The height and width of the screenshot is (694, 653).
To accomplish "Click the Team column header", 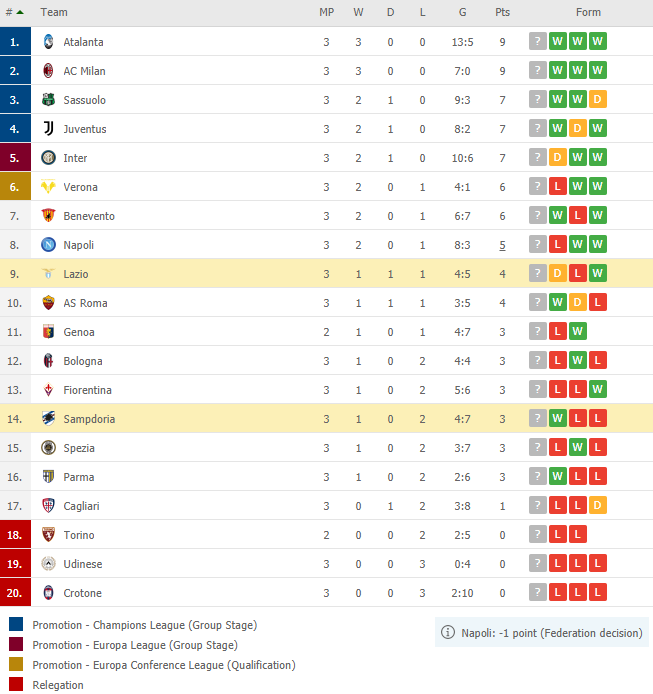I will (54, 12).
